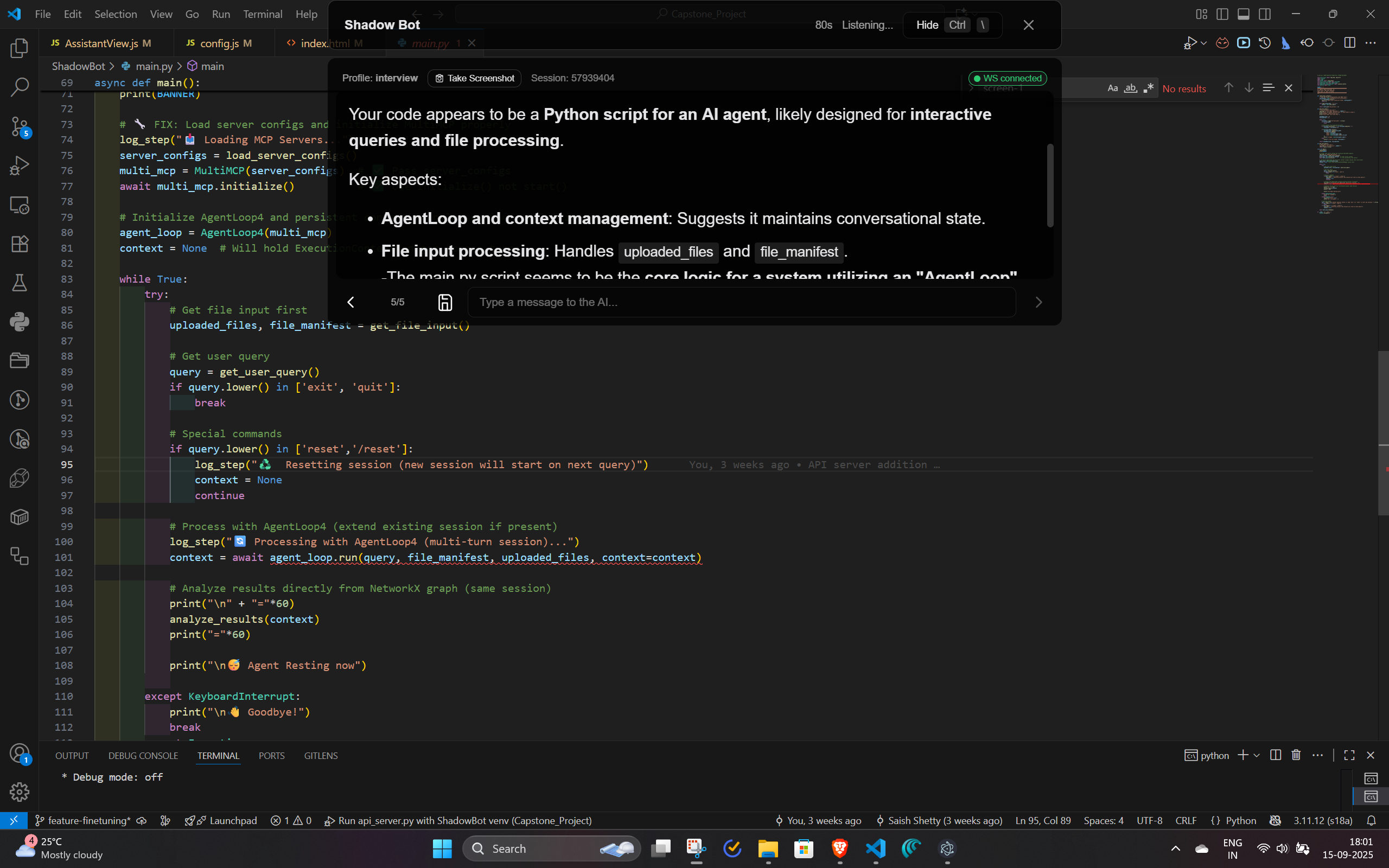
Task: Kill terminal with trash icon
Action: (x=1296, y=755)
